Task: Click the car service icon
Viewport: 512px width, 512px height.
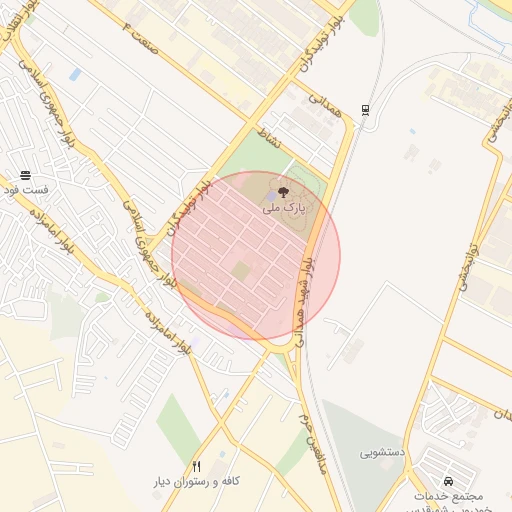Action: click(449, 481)
